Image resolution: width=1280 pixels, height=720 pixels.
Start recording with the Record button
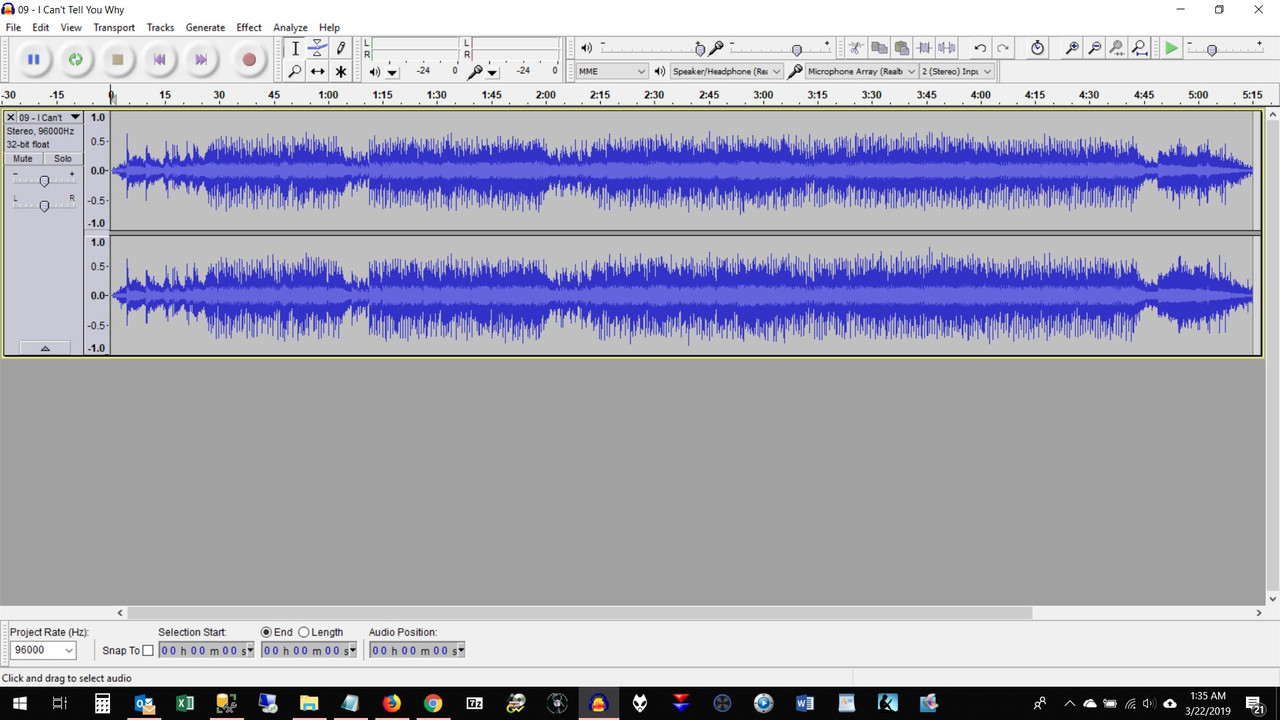(249, 60)
